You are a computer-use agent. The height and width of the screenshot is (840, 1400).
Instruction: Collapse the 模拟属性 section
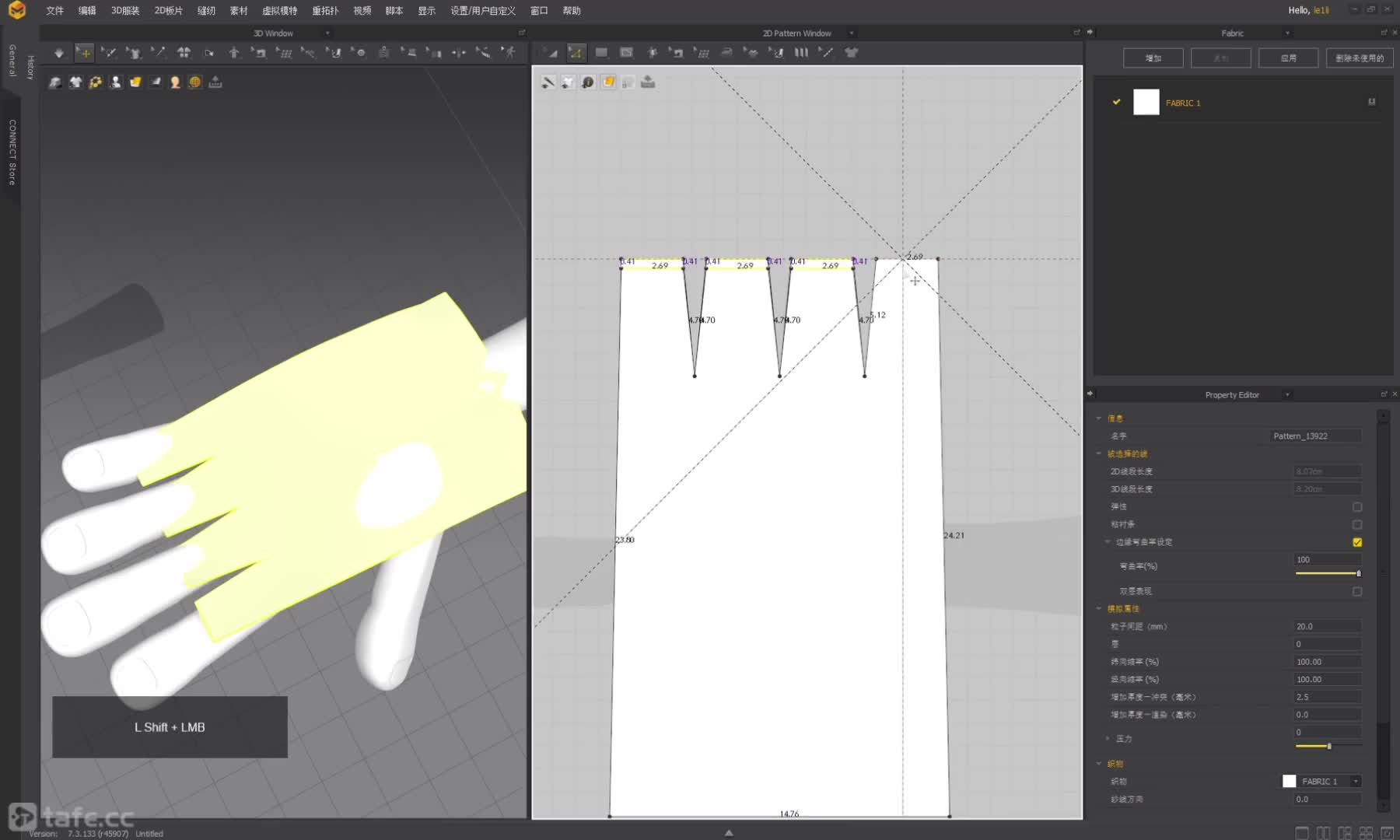[1099, 608]
